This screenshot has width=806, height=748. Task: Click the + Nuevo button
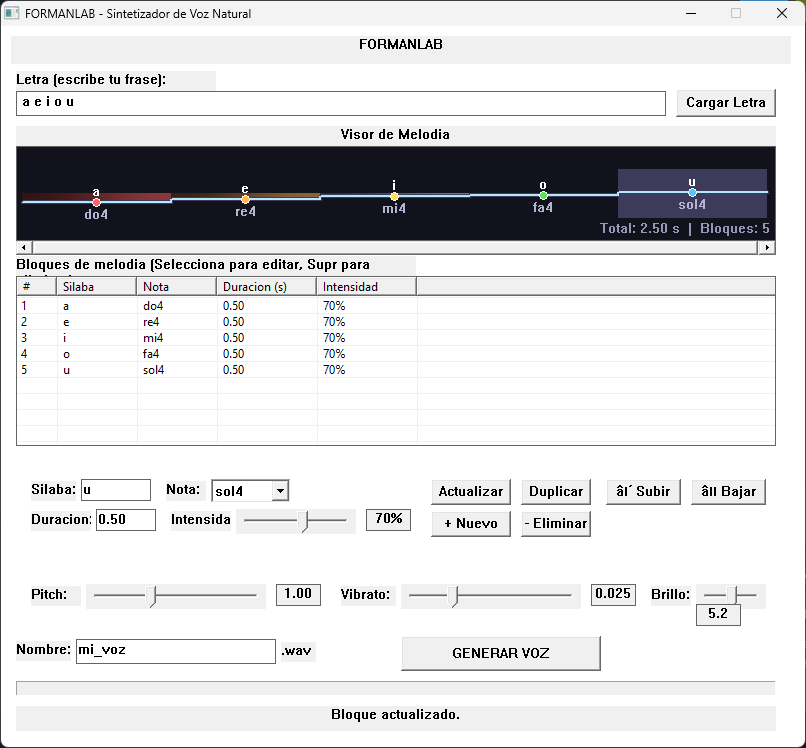[471, 524]
